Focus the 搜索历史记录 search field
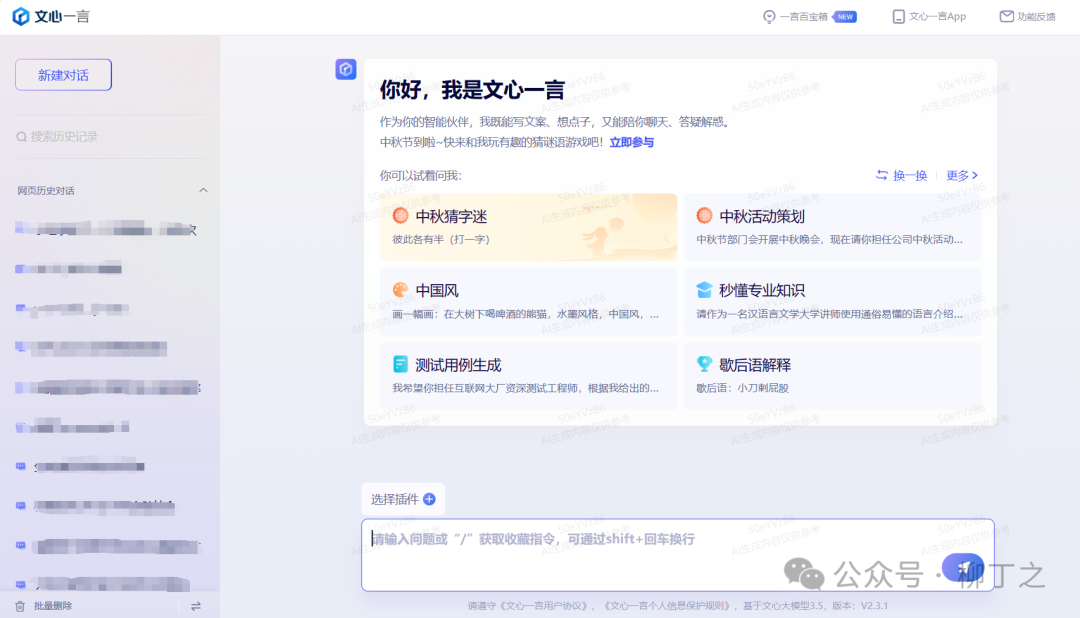The image size is (1080, 618). (x=110, y=137)
